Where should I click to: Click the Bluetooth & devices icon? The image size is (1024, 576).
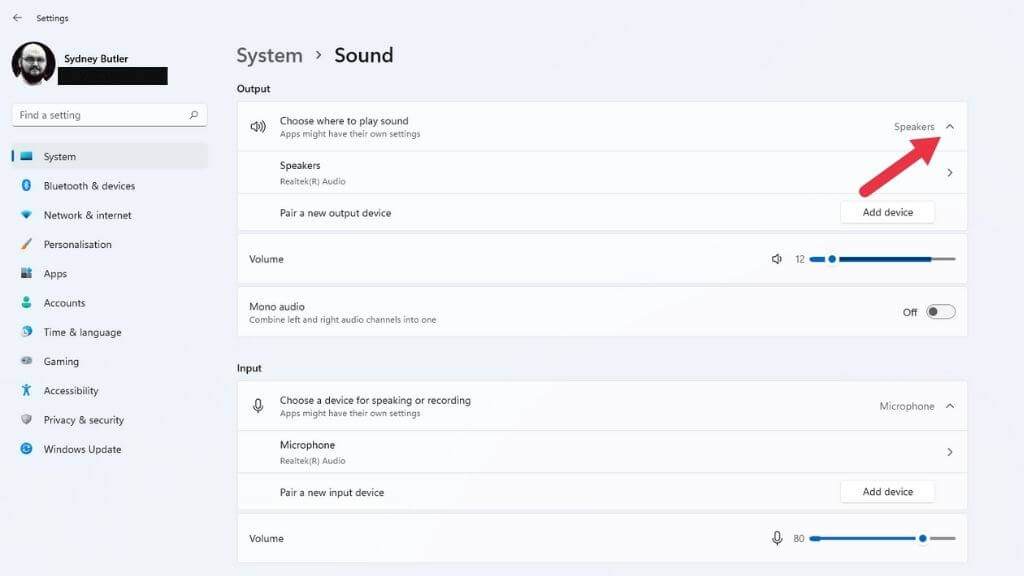pyautogui.click(x=26, y=186)
